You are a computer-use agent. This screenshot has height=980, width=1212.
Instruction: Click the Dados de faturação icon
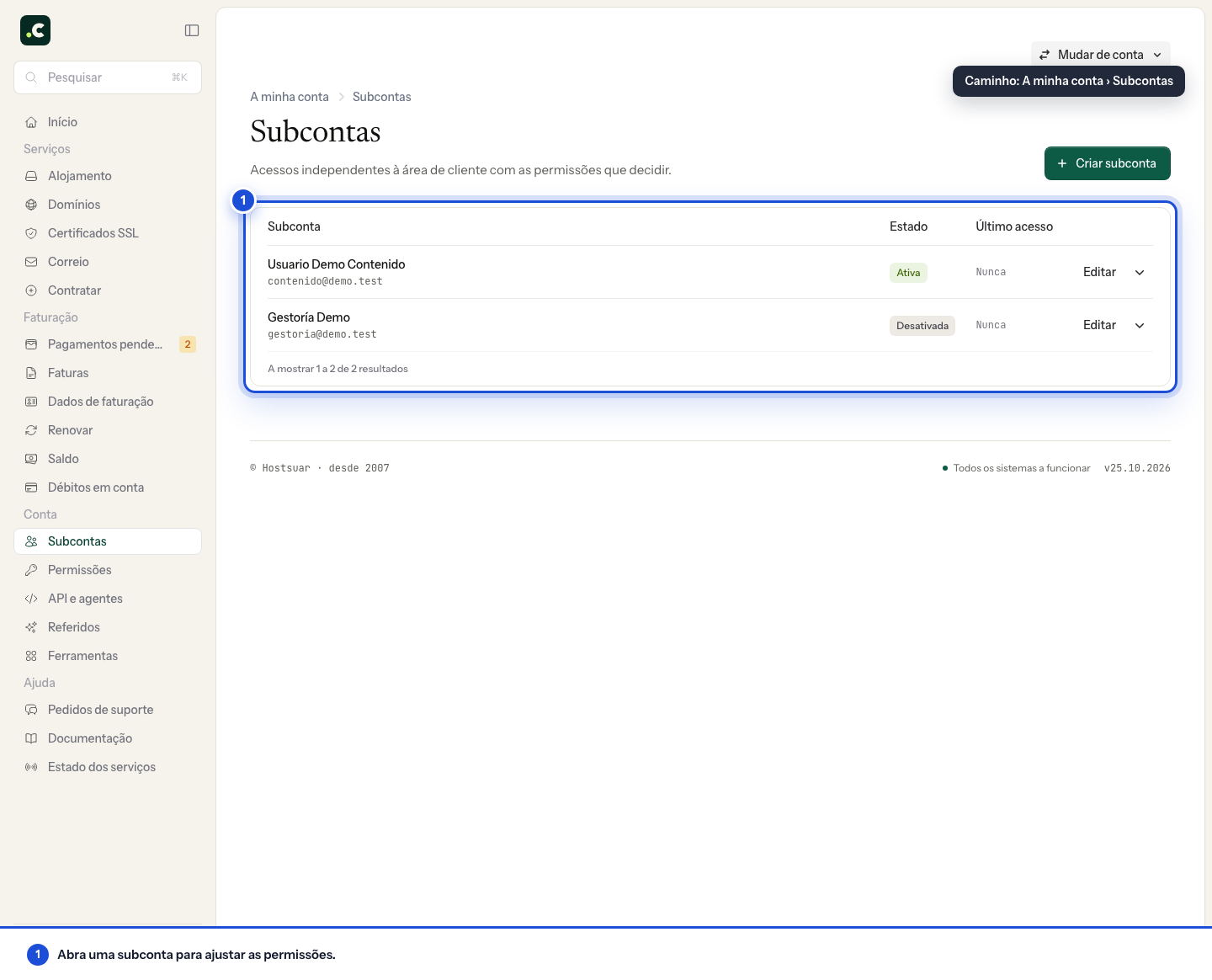[x=31, y=402]
